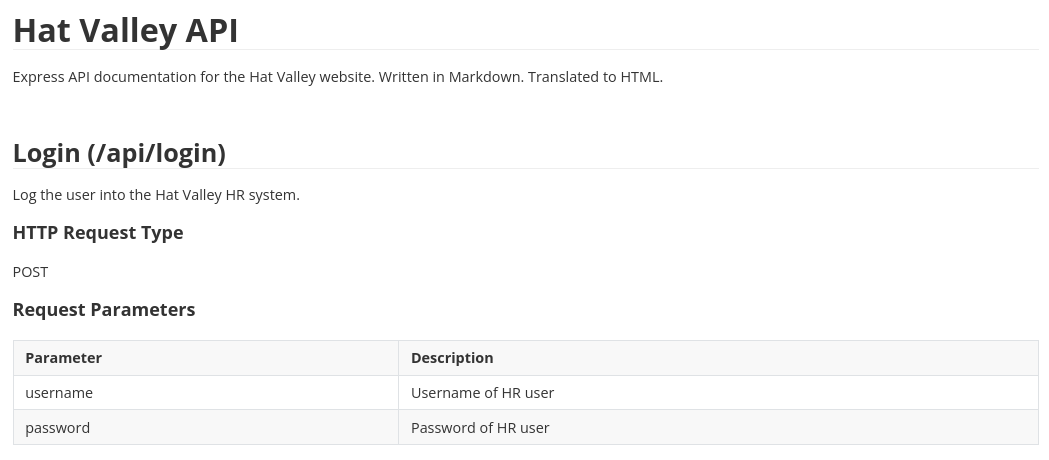The height and width of the screenshot is (460, 1049).
Task: Click the Express API documentation intro paragraph
Action: point(337,77)
